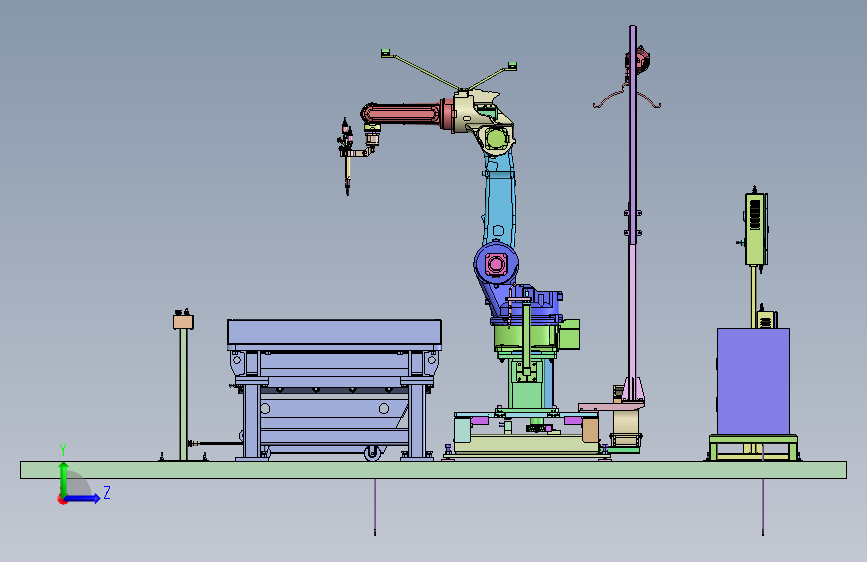Click the blue Z axis arrow of triad

click(x=83, y=498)
